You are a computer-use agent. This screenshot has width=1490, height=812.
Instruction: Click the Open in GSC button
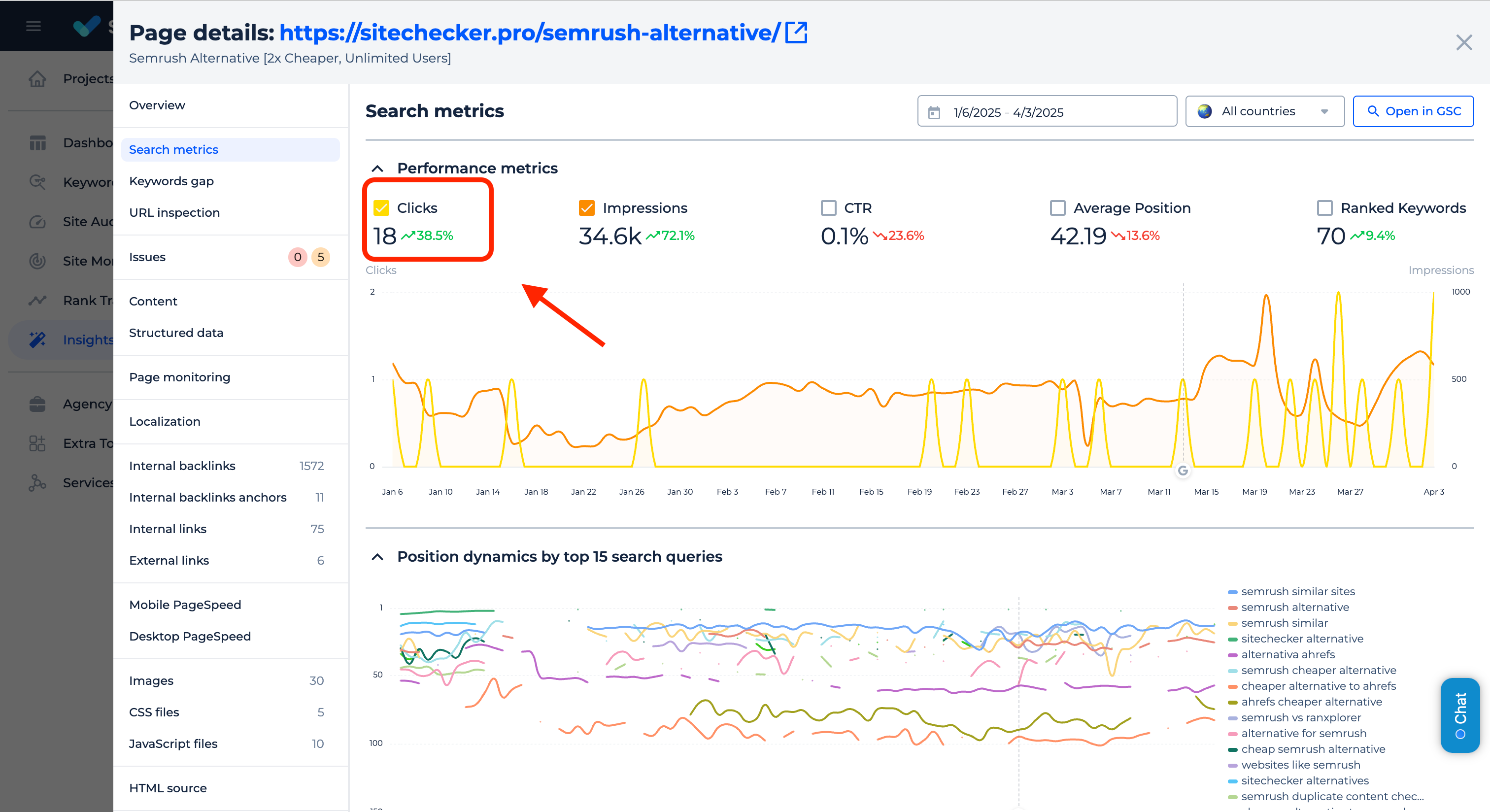1413,111
